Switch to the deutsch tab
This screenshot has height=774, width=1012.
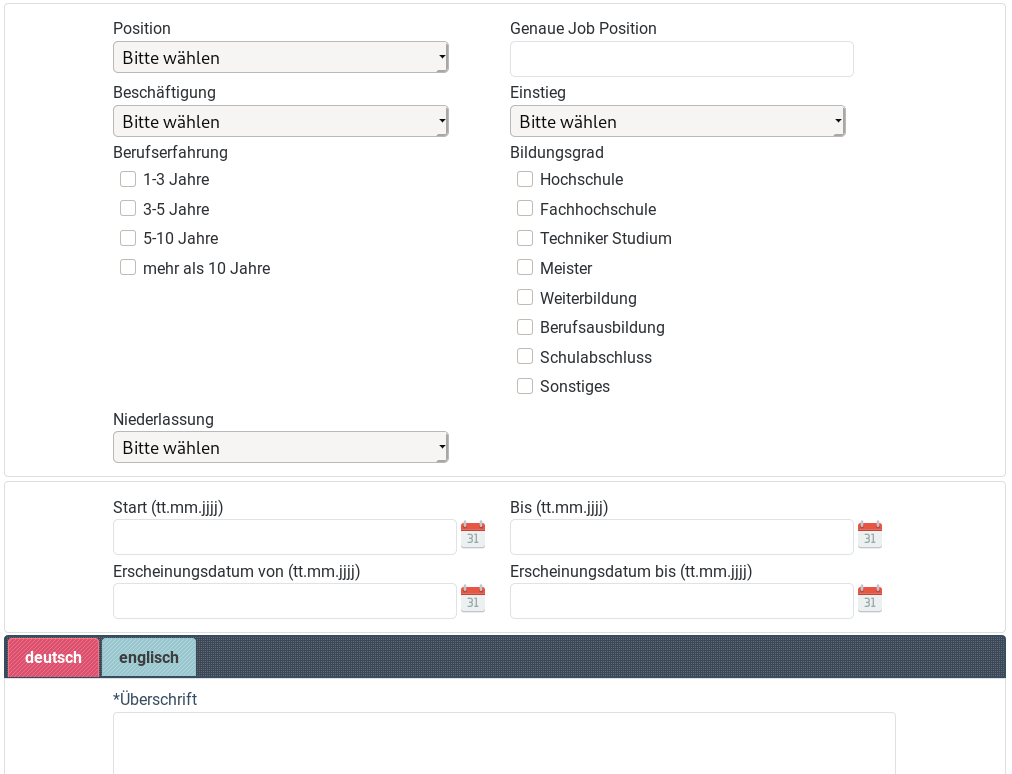tap(53, 657)
